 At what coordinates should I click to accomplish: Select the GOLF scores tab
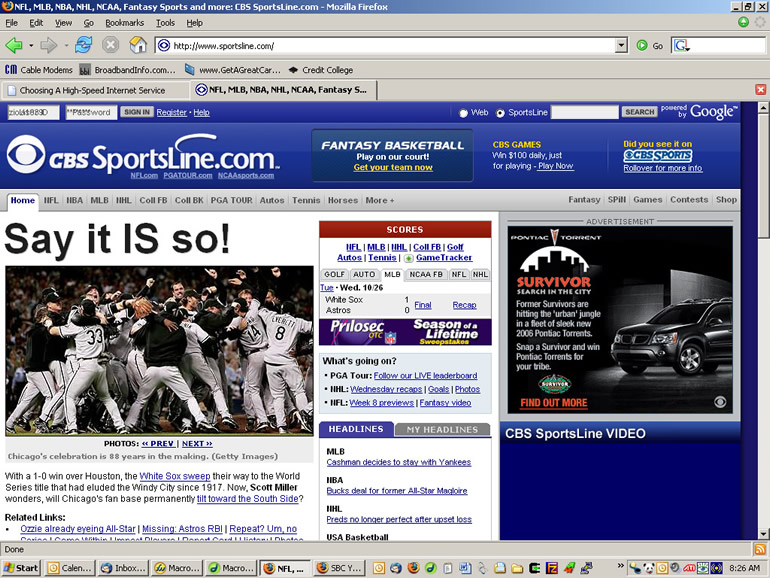coord(334,275)
